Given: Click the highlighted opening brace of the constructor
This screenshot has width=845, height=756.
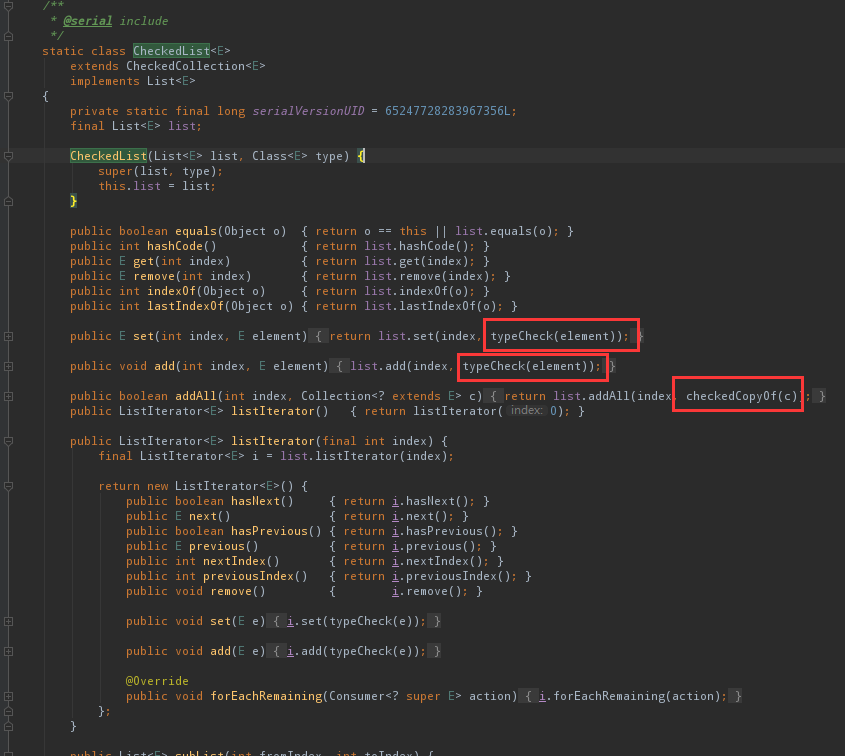Looking at the screenshot, I should (x=361, y=156).
